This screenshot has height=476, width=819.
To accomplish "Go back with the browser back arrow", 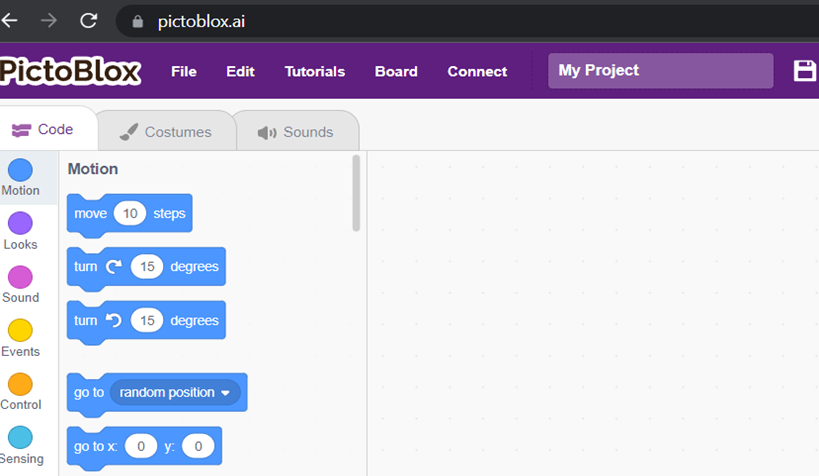I will click(9, 21).
